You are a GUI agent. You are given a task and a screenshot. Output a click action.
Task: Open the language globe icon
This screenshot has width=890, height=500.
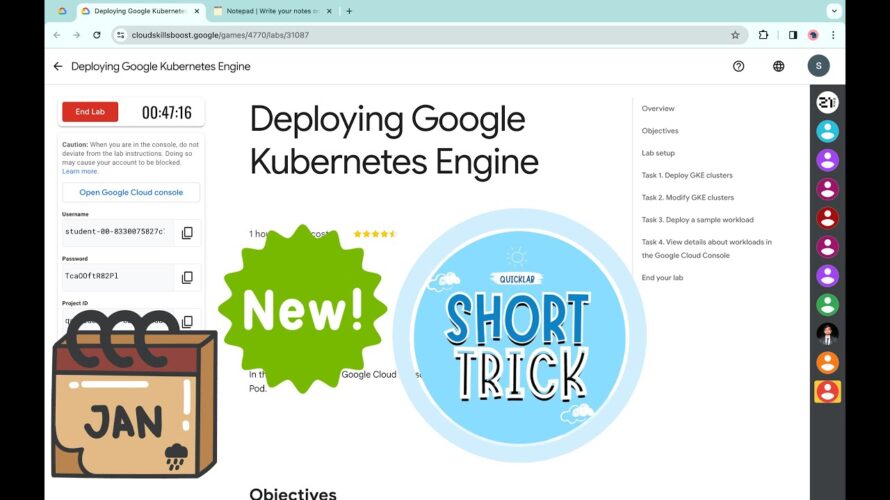coord(778,66)
